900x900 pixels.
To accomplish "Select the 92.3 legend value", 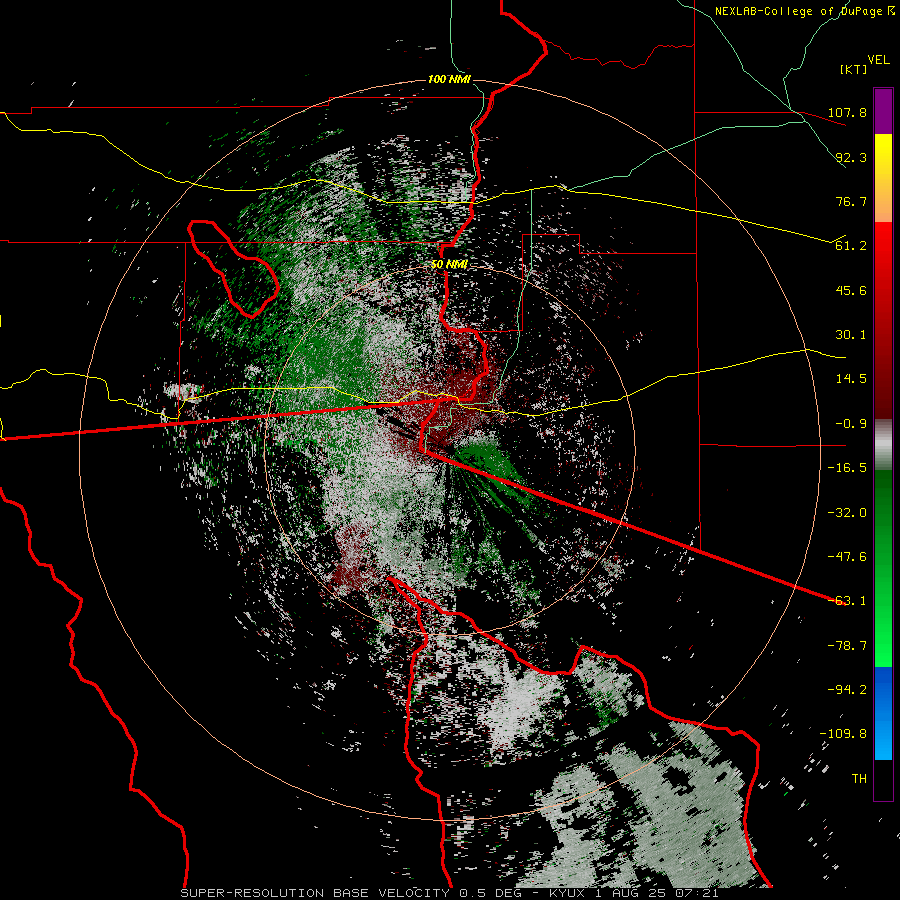I will pos(851,157).
